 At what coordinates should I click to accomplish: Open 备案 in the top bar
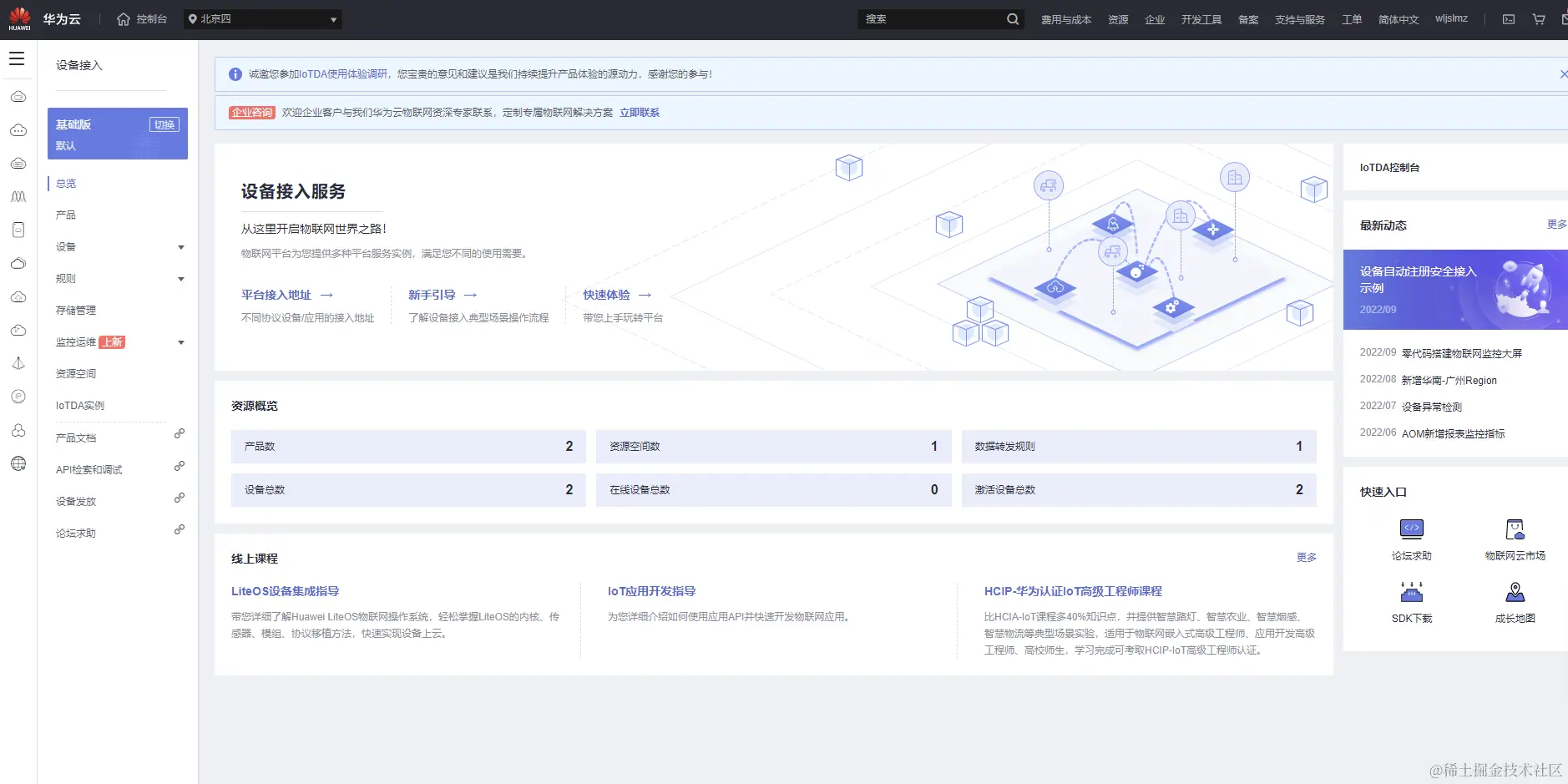tap(1248, 19)
